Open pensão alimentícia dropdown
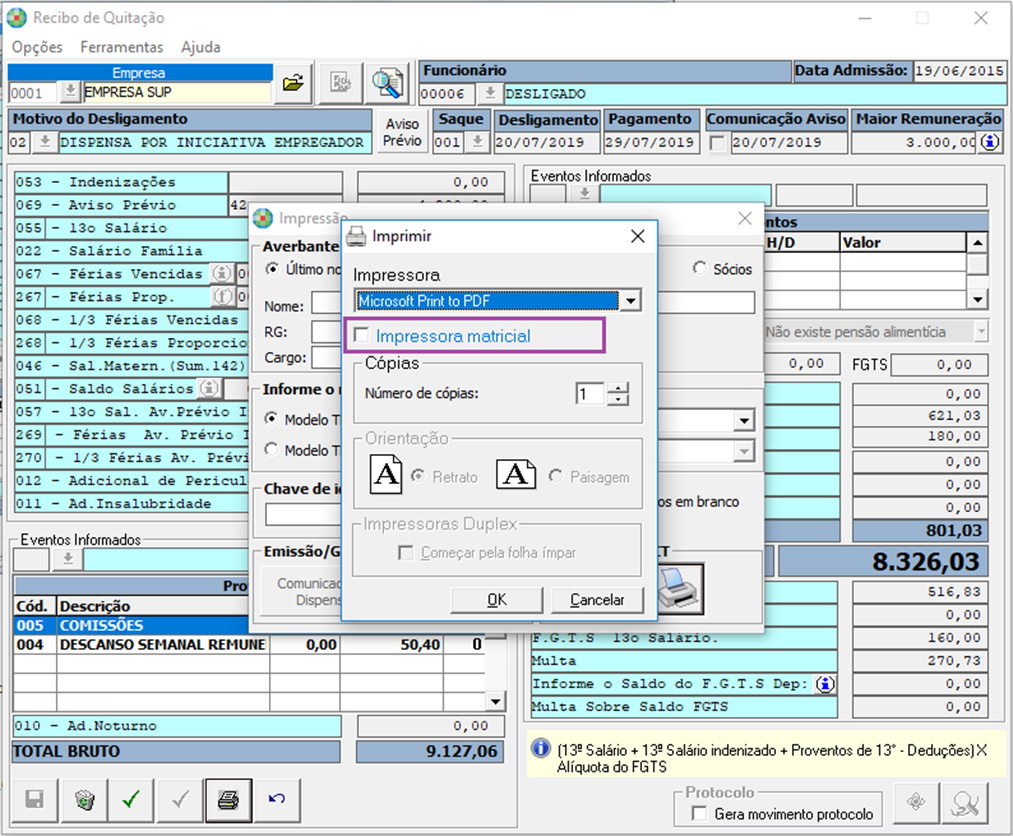1013x836 pixels. [x=981, y=331]
